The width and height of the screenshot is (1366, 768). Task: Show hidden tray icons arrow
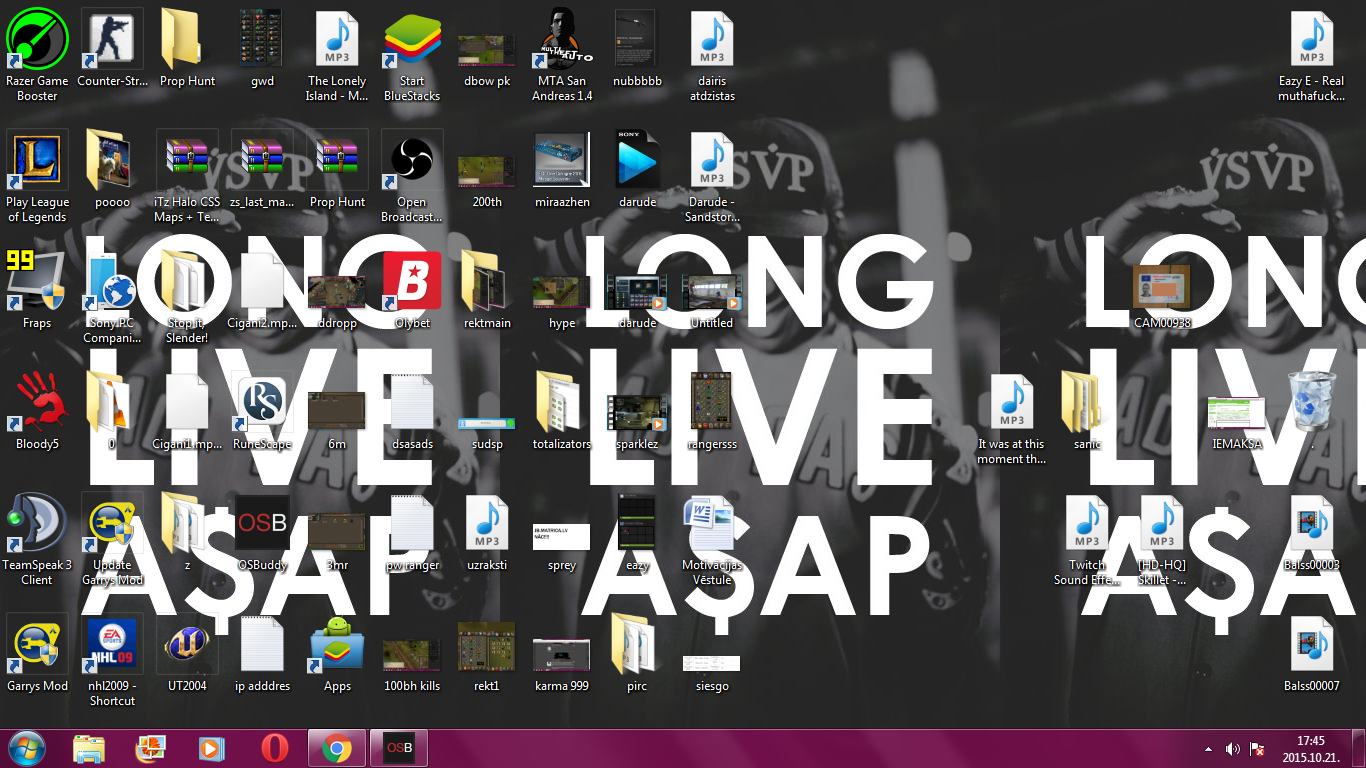pos(1208,749)
